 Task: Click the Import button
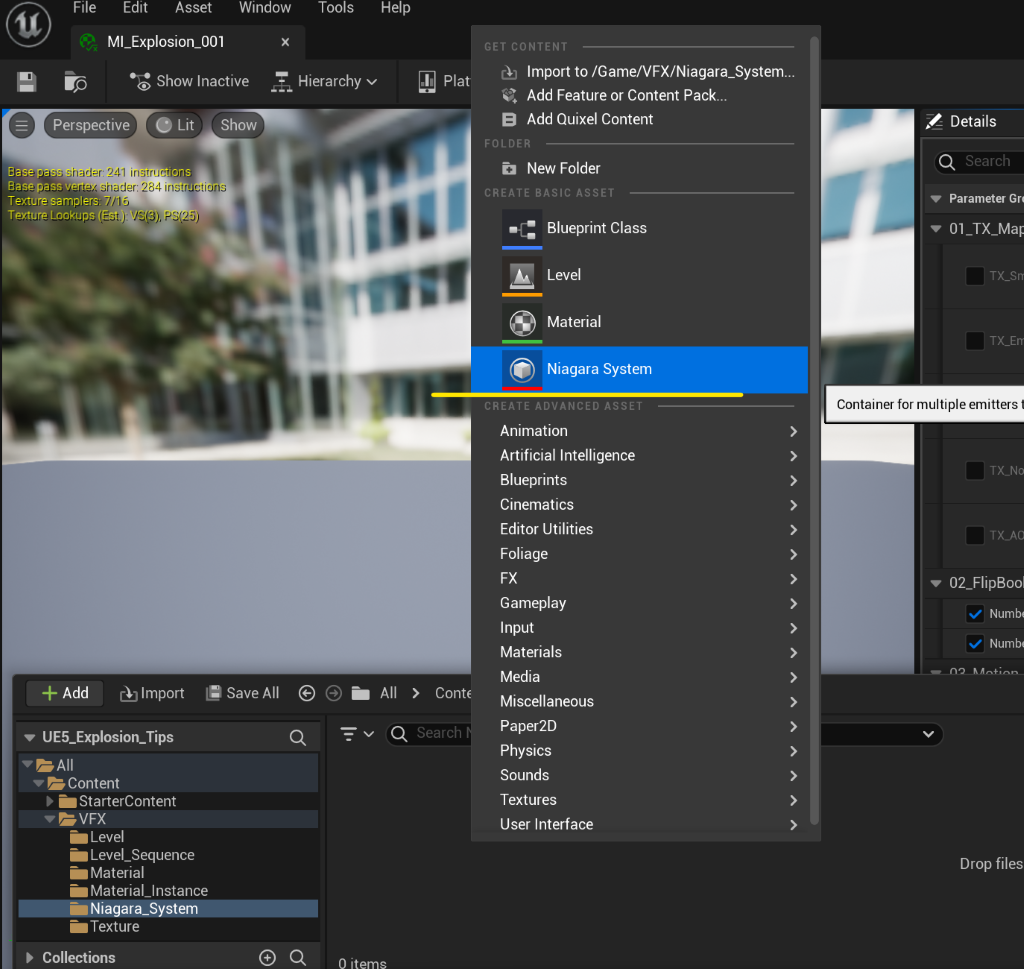(x=152, y=693)
